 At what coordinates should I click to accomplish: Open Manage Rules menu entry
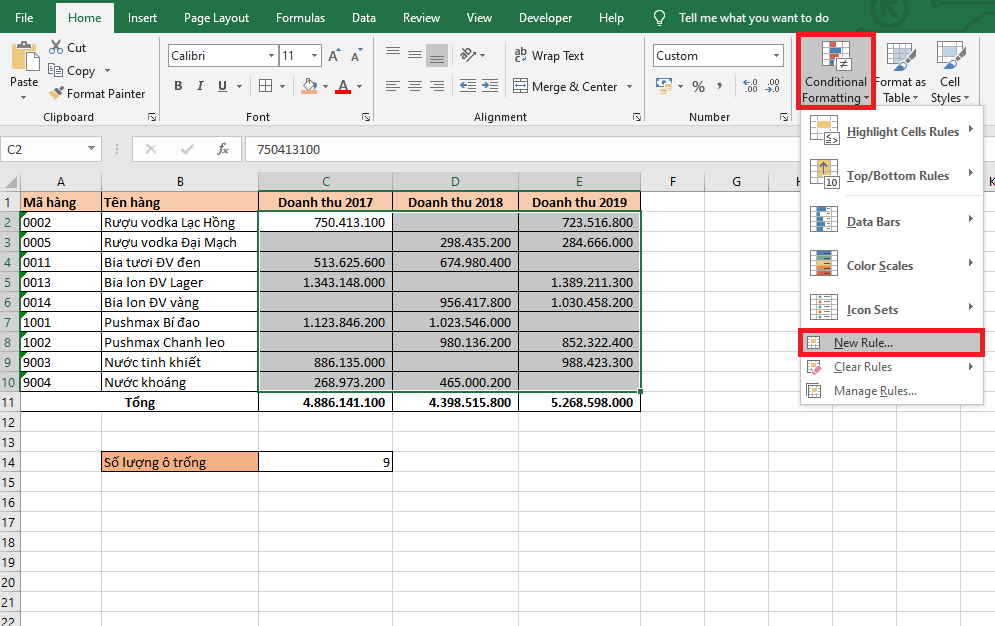[874, 391]
